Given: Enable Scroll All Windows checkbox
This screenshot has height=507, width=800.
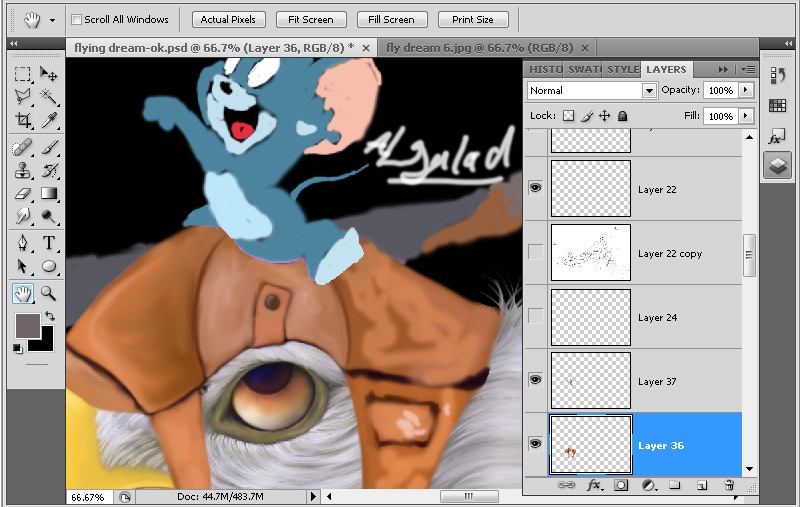Looking at the screenshot, I should pos(77,19).
